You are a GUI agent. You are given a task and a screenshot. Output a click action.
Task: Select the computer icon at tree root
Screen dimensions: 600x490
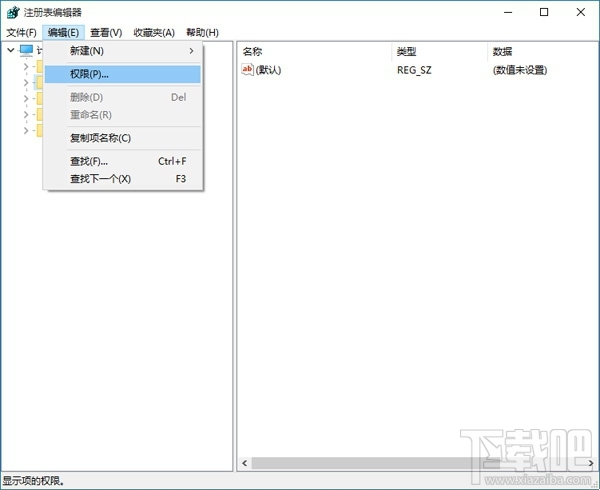(x=26, y=50)
